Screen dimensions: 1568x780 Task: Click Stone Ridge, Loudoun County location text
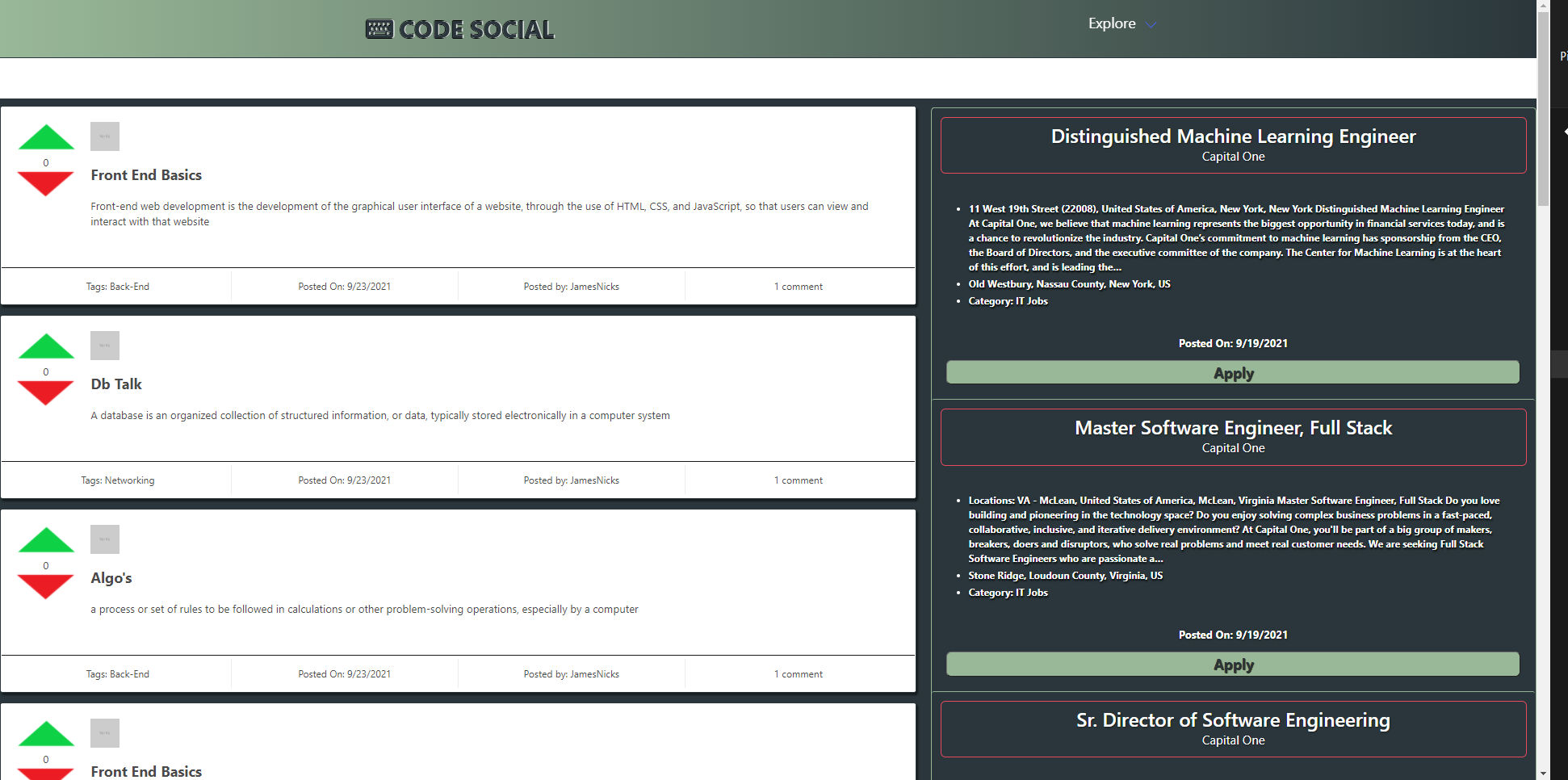pyautogui.click(x=1066, y=576)
